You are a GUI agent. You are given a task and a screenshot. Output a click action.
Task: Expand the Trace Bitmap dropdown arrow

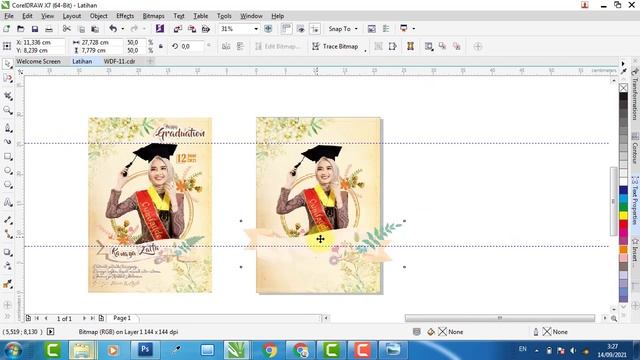pyautogui.click(x=365, y=51)
